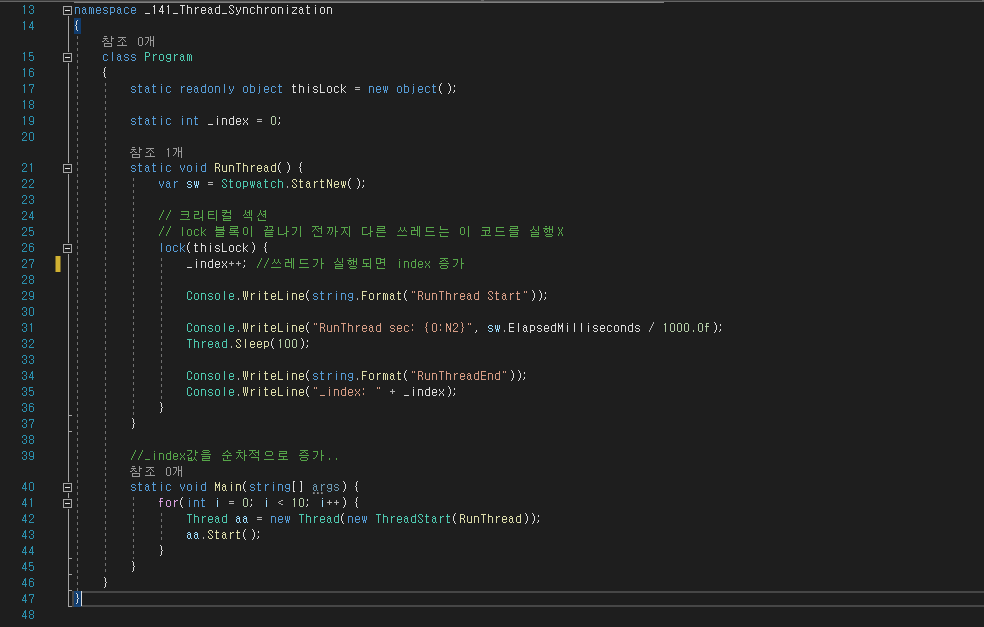
Task: Click the 'Program' class name
Action: tap(168, 57)
